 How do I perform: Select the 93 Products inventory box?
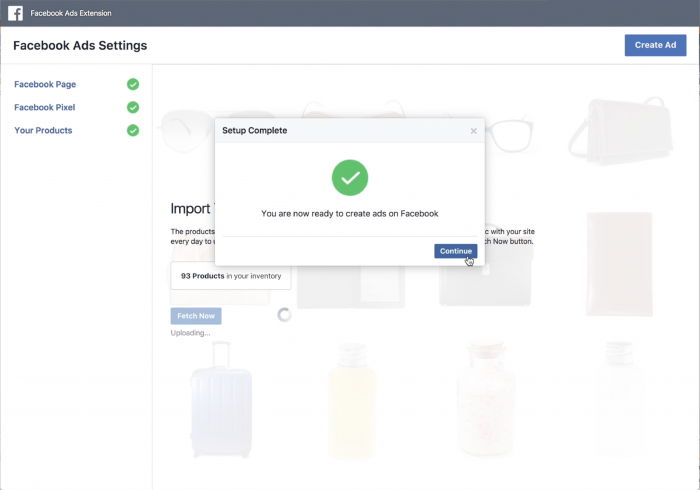coord(231,276)
